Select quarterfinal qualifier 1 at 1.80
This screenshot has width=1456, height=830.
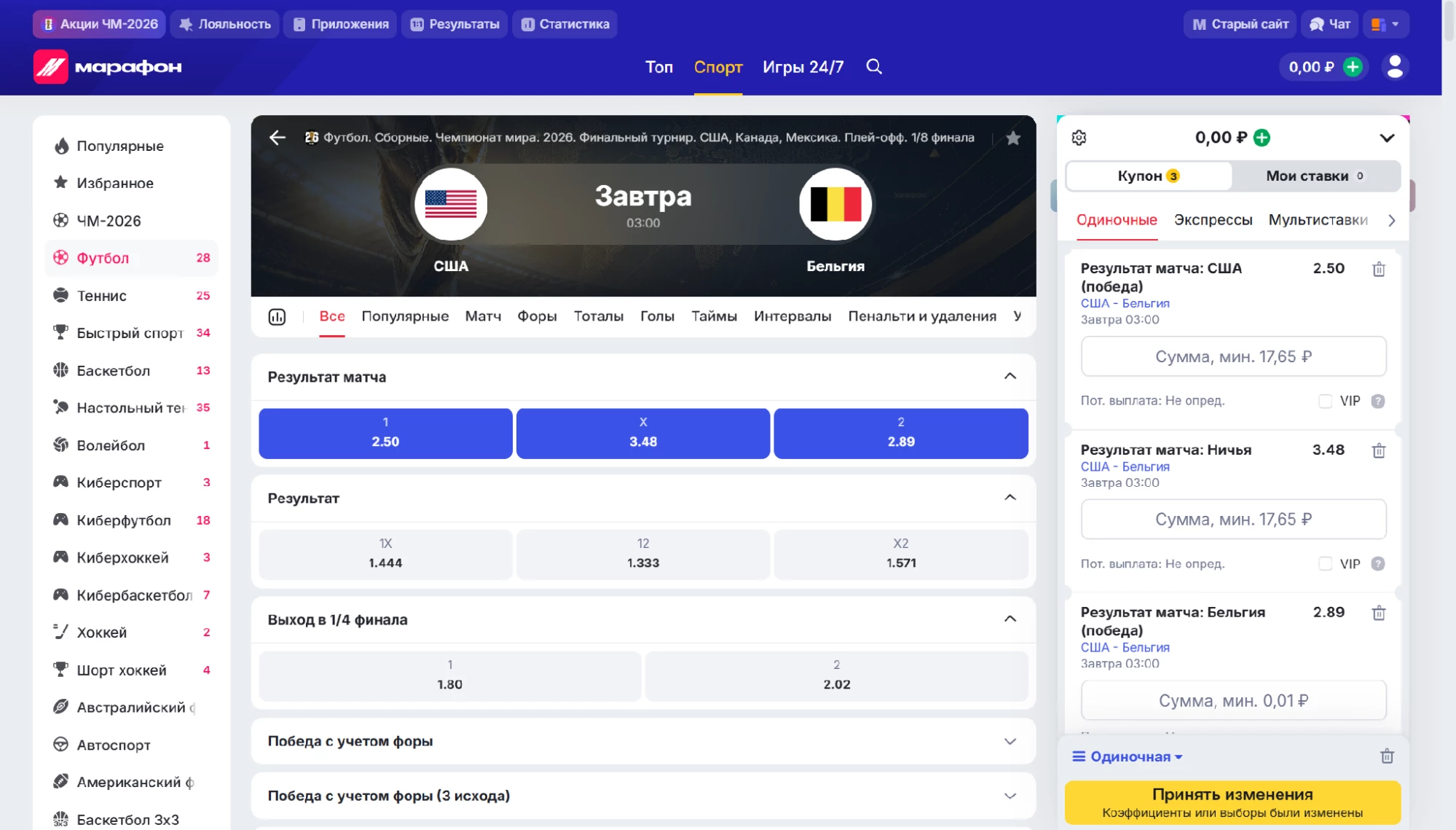point(450,676)
